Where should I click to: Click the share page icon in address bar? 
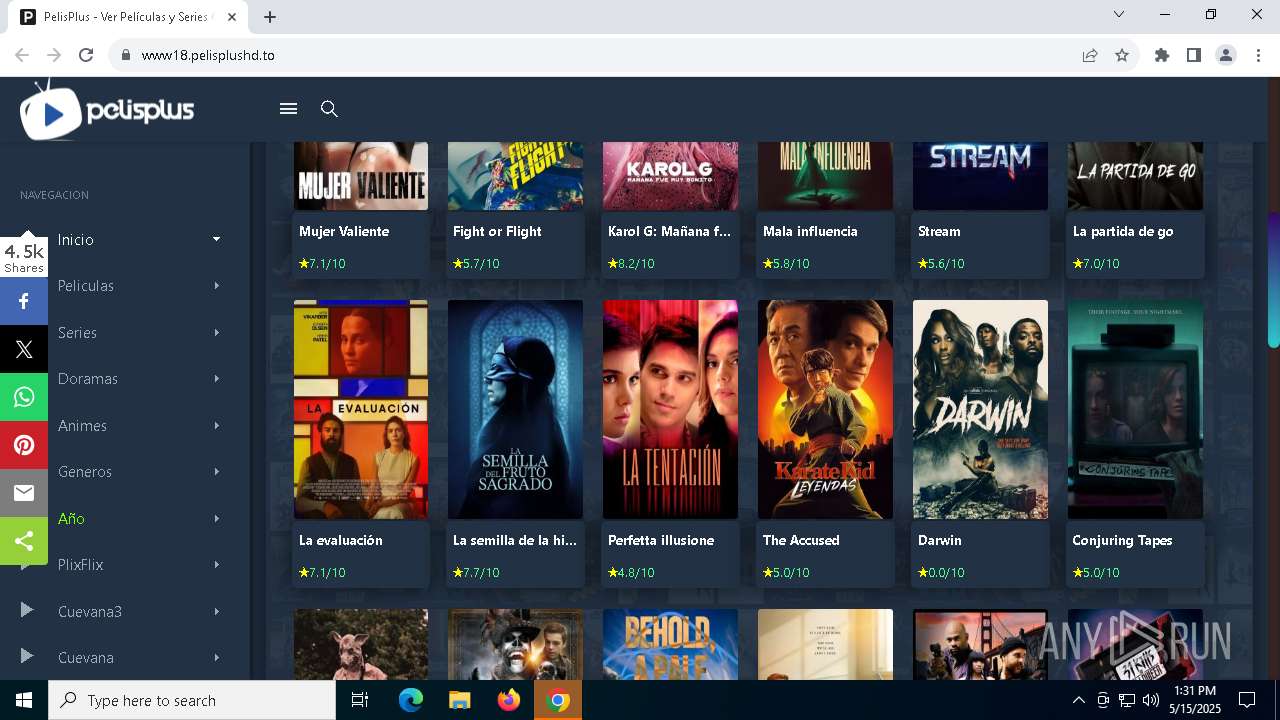tap(1090, 55)
